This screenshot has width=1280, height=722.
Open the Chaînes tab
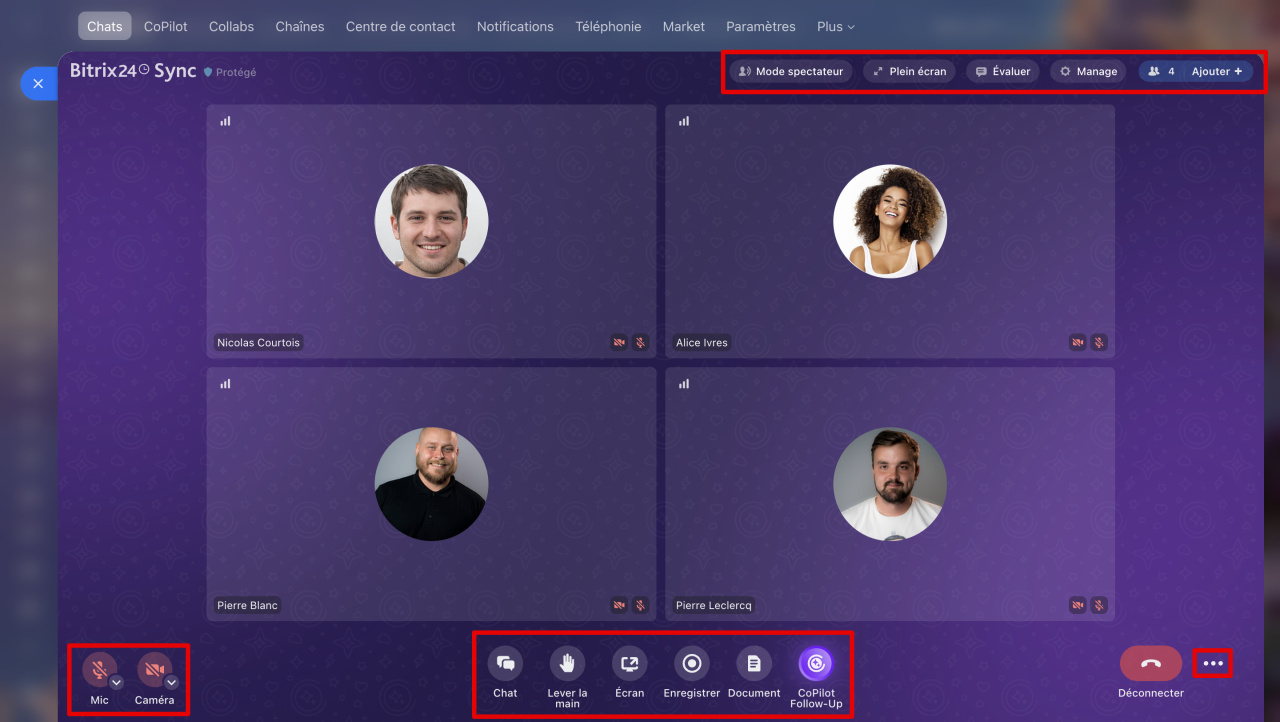click(x=300, y=26)
